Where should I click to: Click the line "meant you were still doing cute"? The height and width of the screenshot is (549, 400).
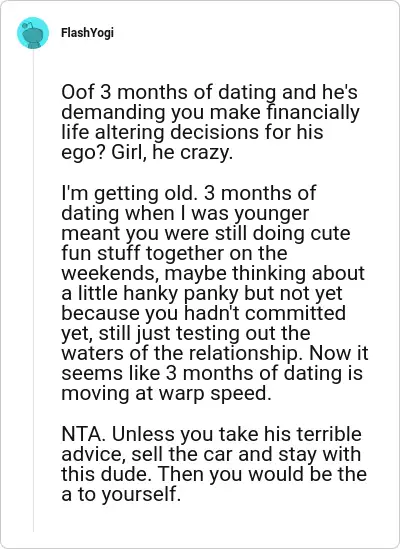206,233
